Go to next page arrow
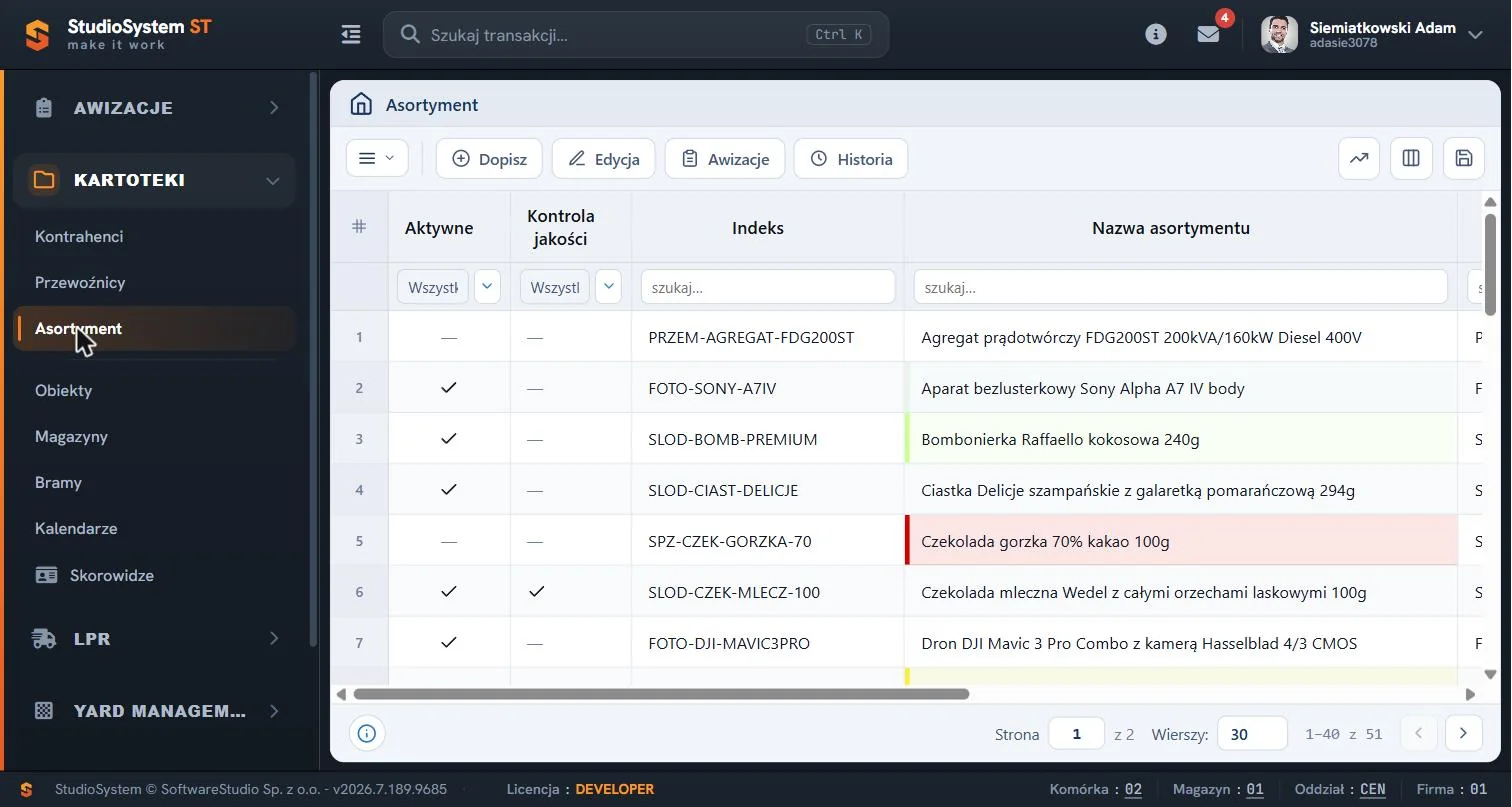This screenshot has width=1512, height=807. 1464,734
